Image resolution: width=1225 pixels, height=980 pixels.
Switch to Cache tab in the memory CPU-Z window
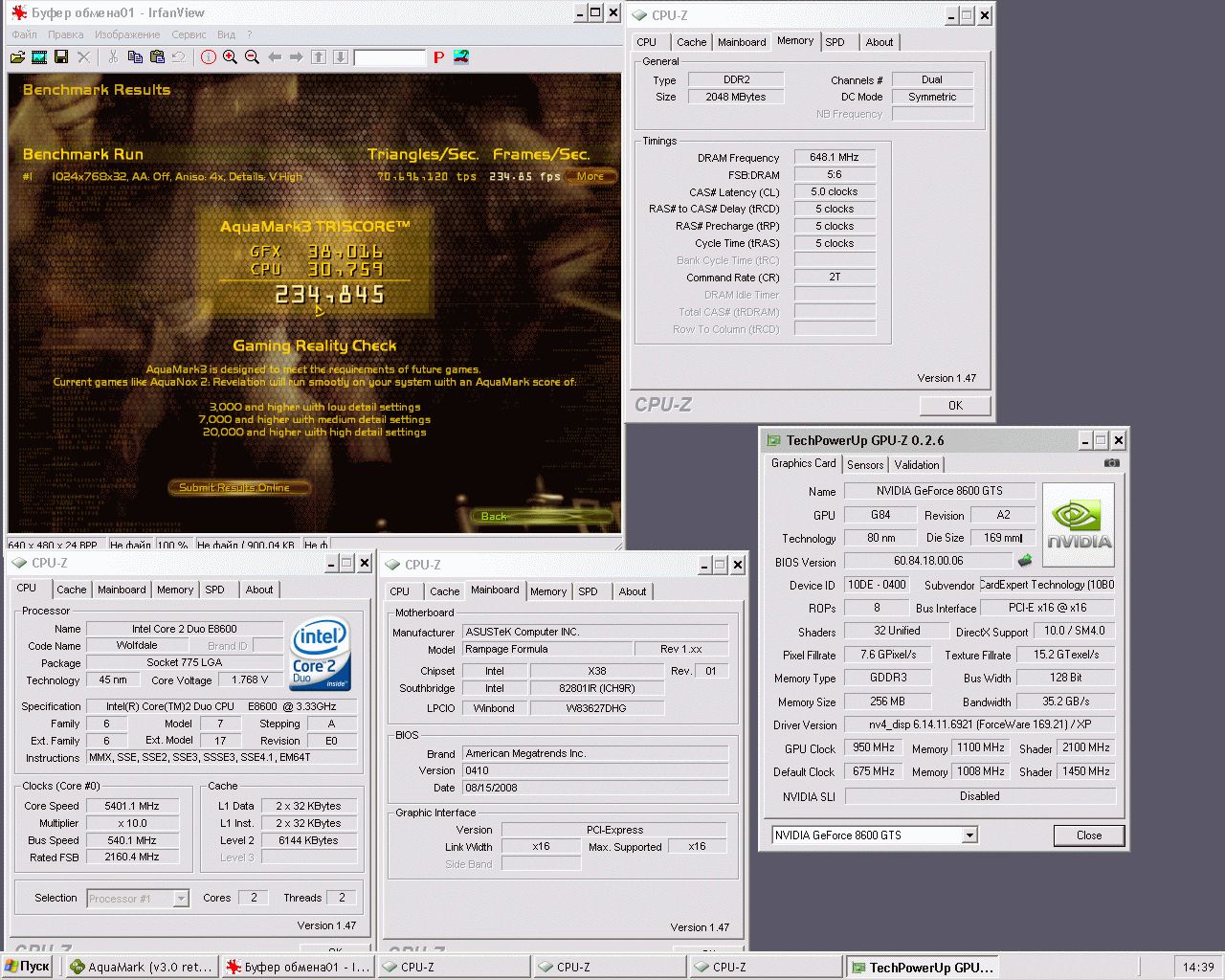click(692, 42)
